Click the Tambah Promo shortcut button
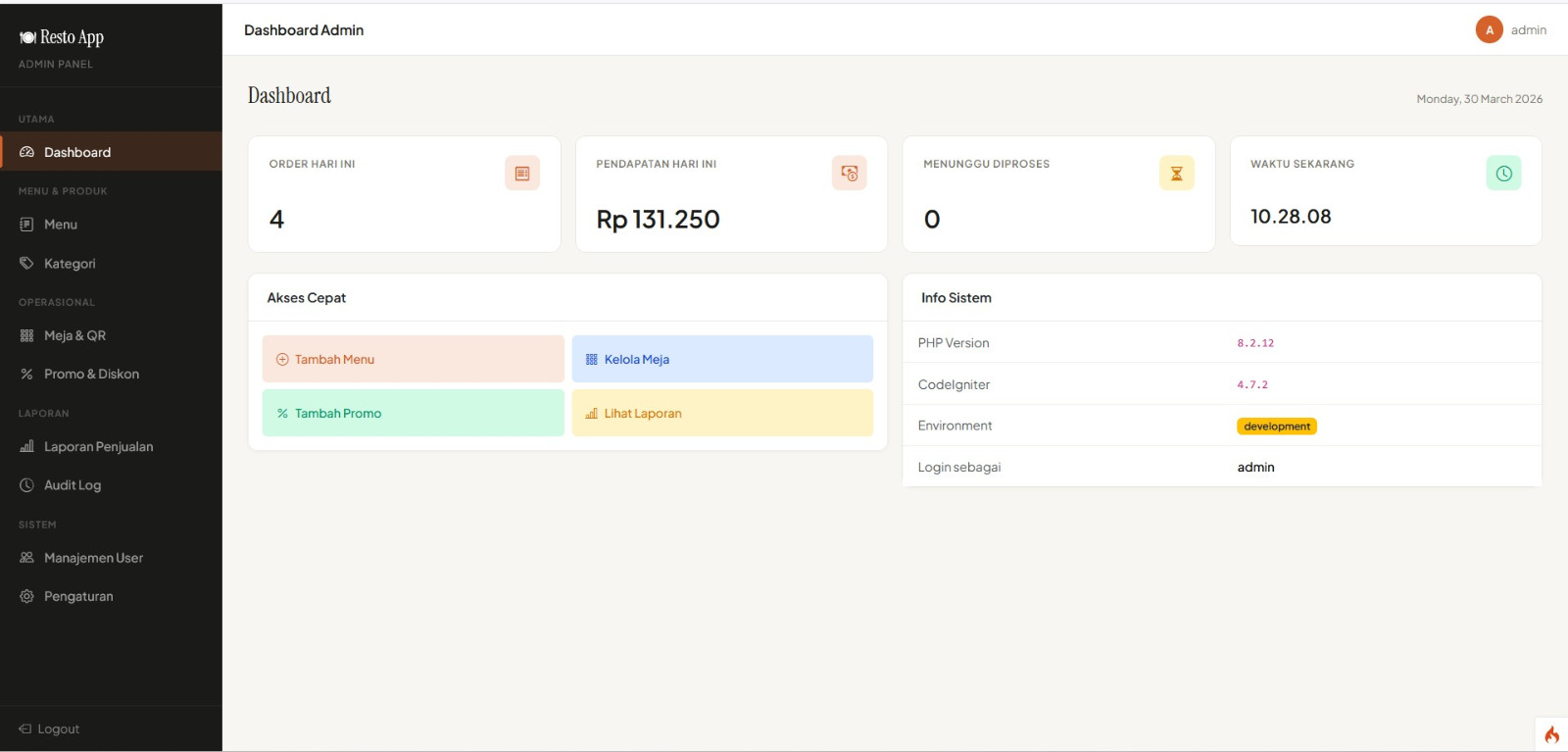Viewport: 1568px width, 752px height. click(x=413, y=413)
